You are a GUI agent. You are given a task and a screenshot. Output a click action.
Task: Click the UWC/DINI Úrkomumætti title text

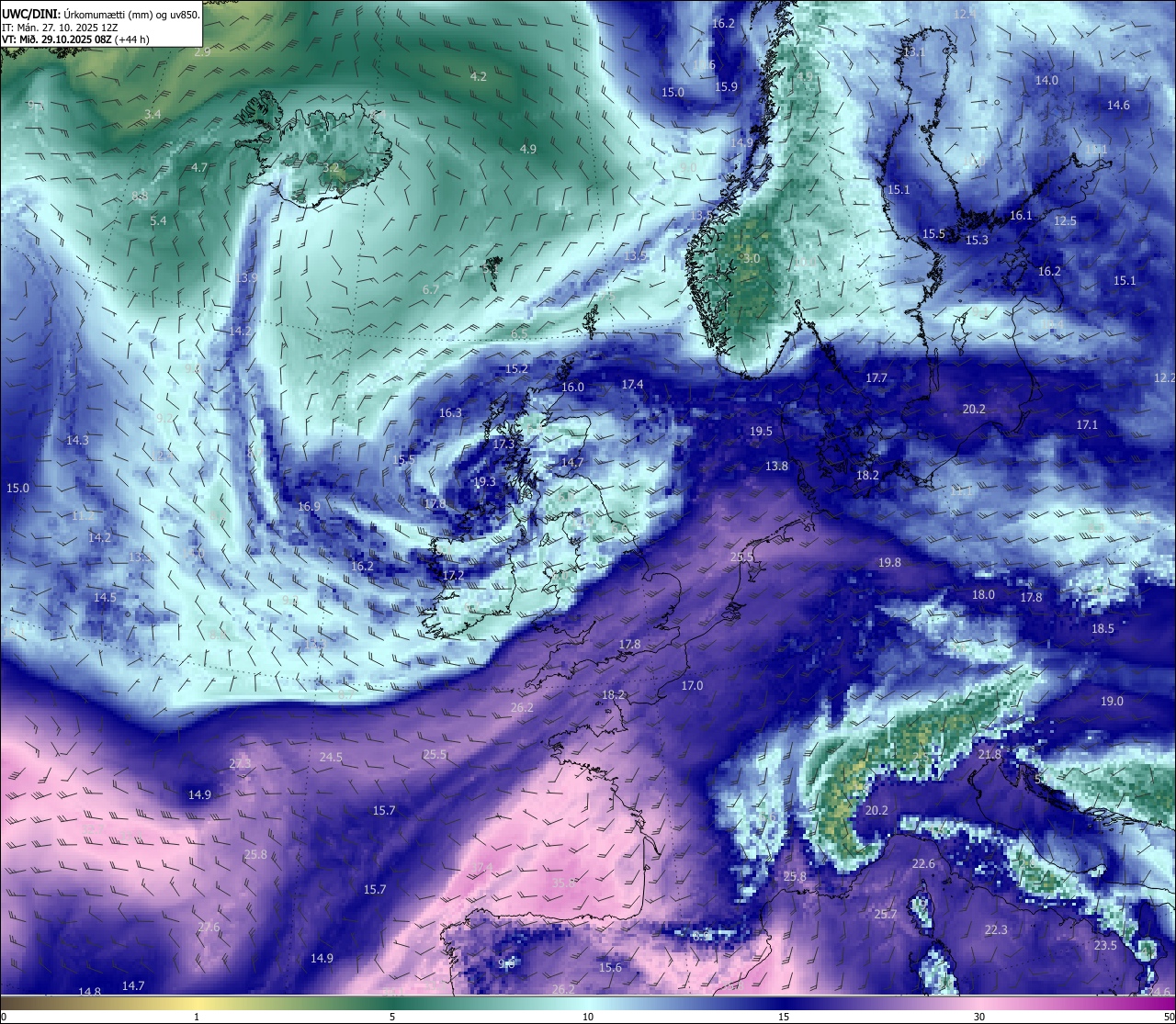click(101, 14)
